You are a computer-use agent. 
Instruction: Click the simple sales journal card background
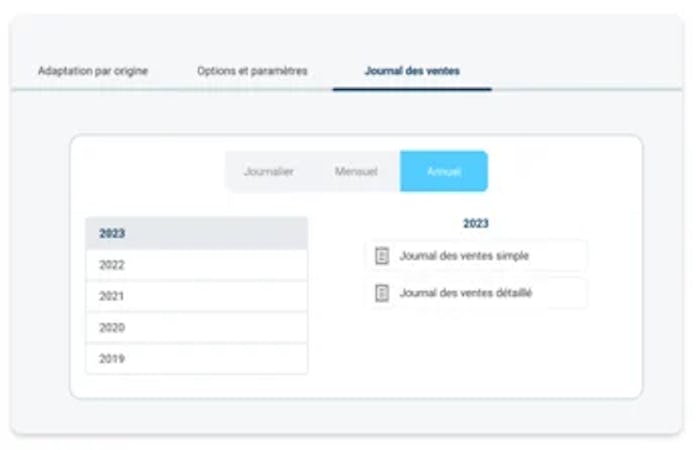pos(560,256)
